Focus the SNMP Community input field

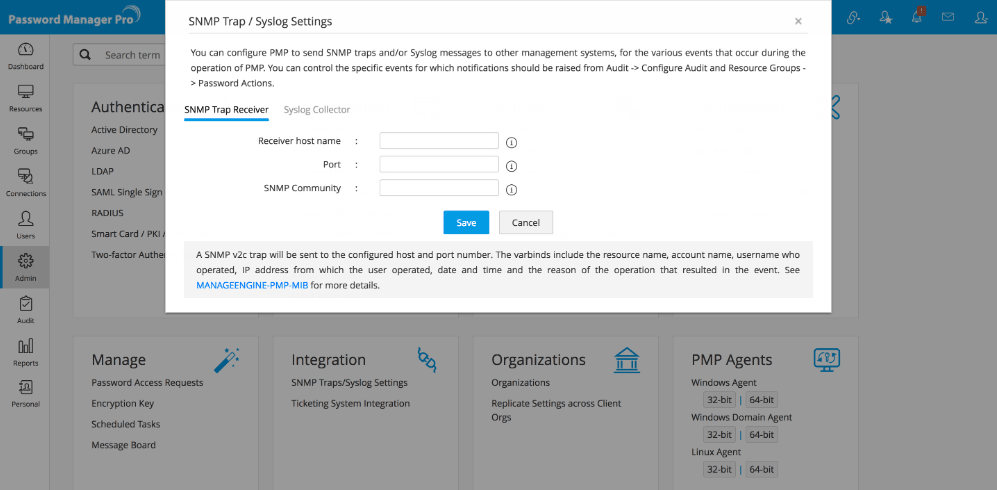coord(439,188)
